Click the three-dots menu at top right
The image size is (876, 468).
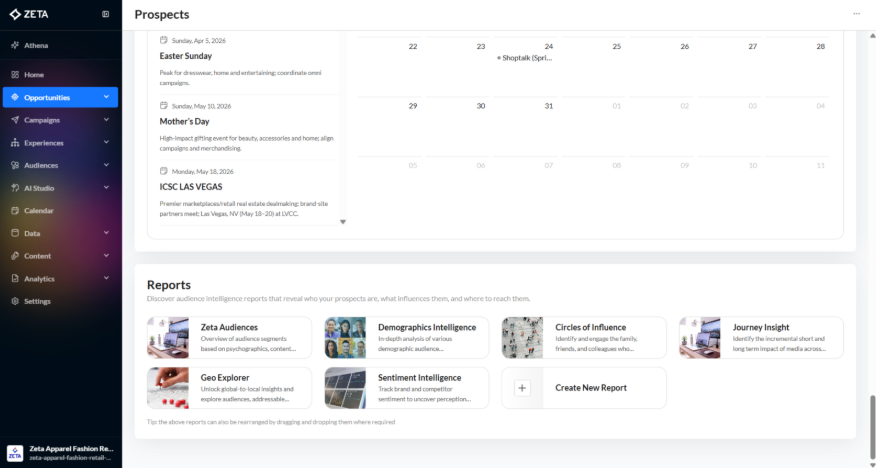(x=856, y=14)
